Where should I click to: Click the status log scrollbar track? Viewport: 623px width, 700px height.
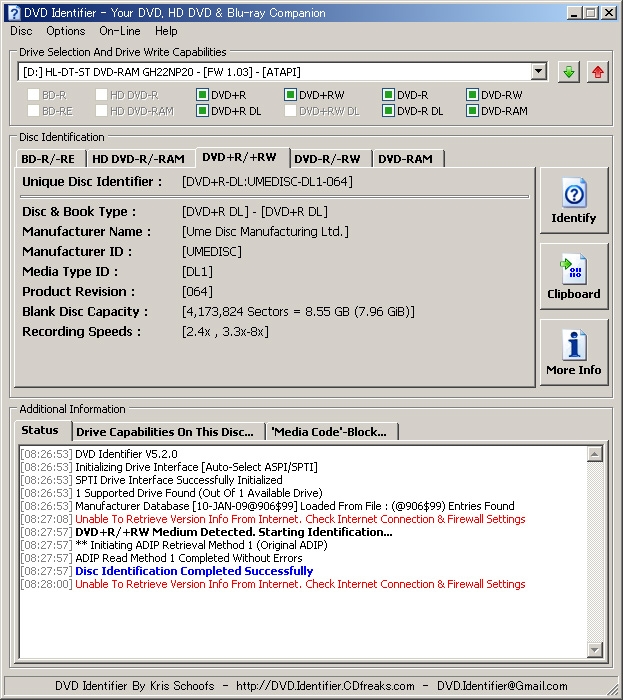[594, 552]
